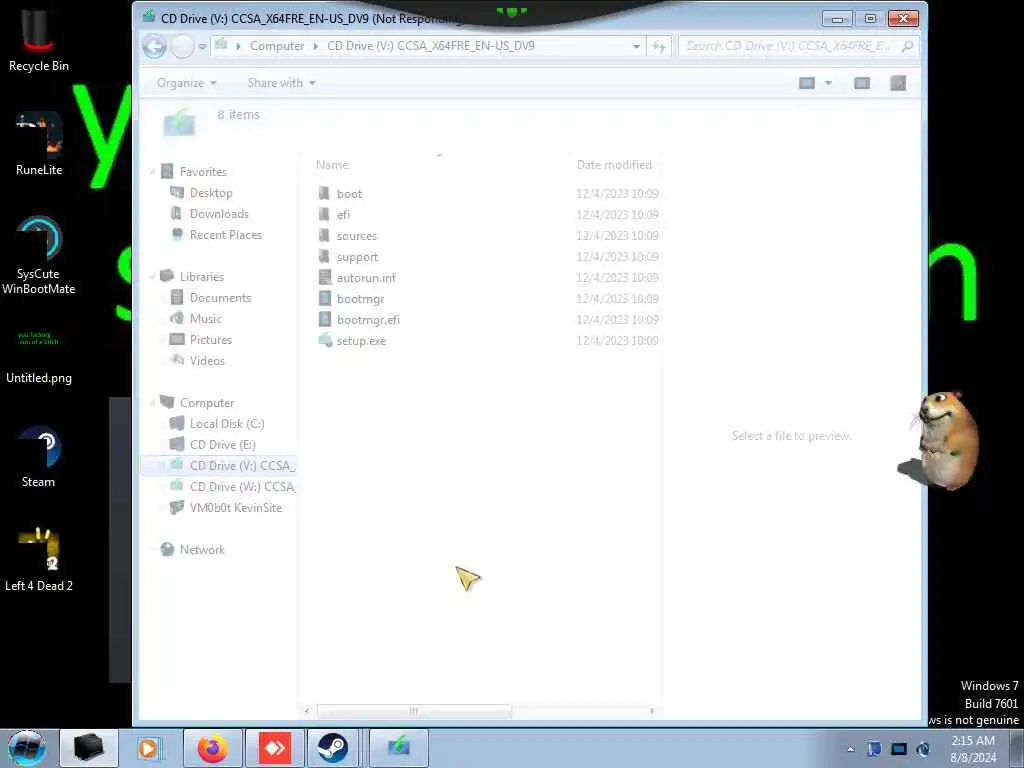Click the CD Drive (V:) breadcrumb segment
1024x768 pixels.
point(430,46)
